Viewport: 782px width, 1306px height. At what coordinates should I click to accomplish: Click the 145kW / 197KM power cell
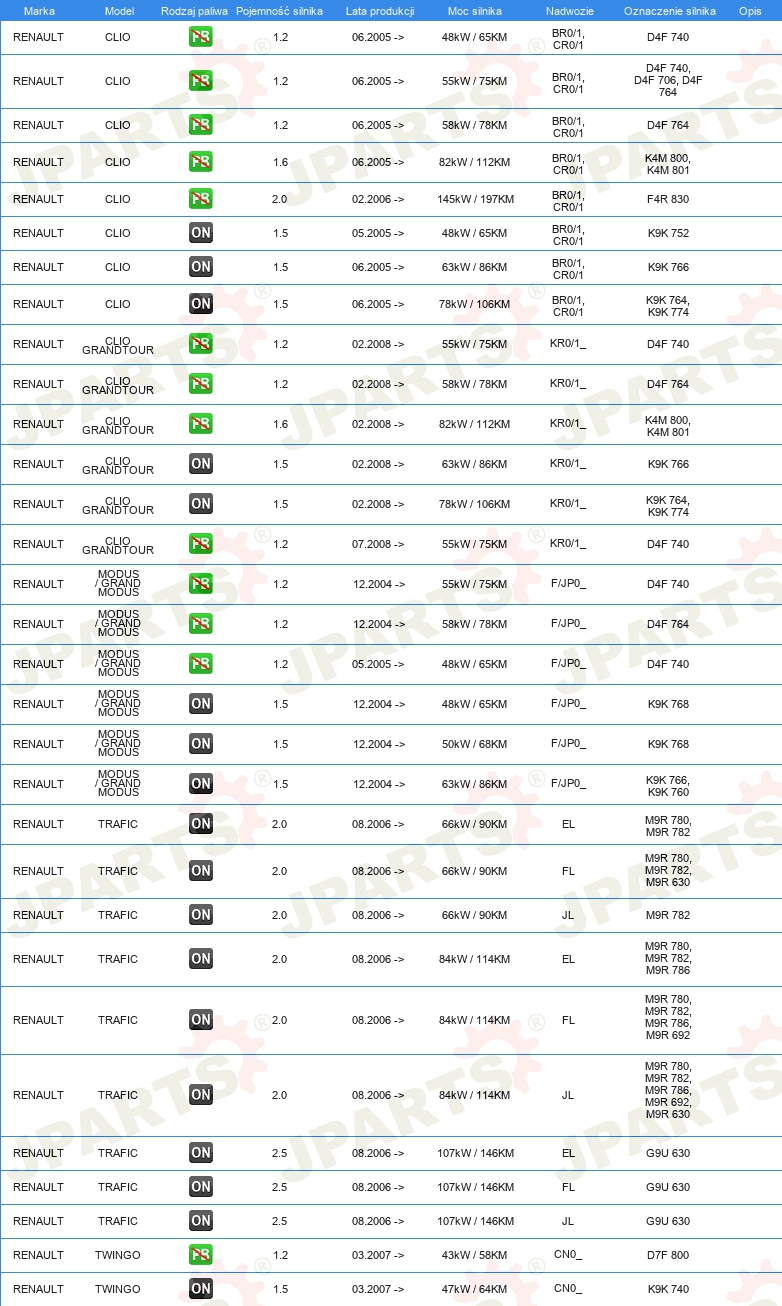pos(476,199)
